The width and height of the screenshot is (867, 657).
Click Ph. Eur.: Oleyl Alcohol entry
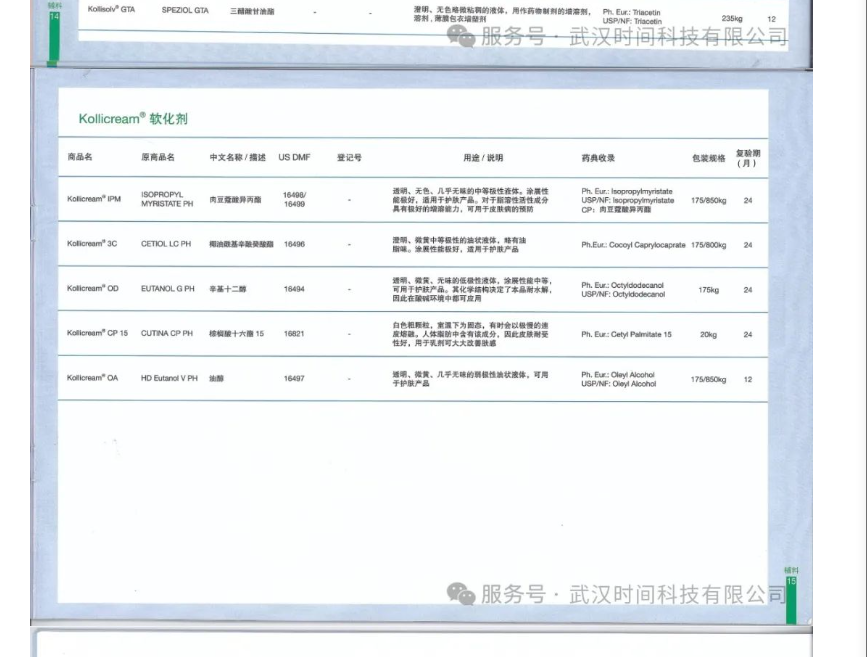[618, 375]
